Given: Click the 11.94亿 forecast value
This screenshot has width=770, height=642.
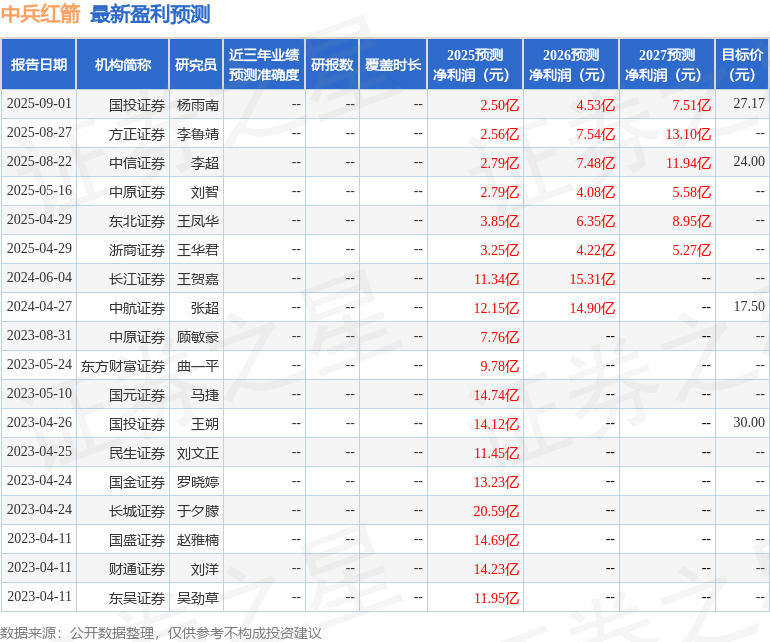Looking at the screenshot, I should [x=688, y=163].
